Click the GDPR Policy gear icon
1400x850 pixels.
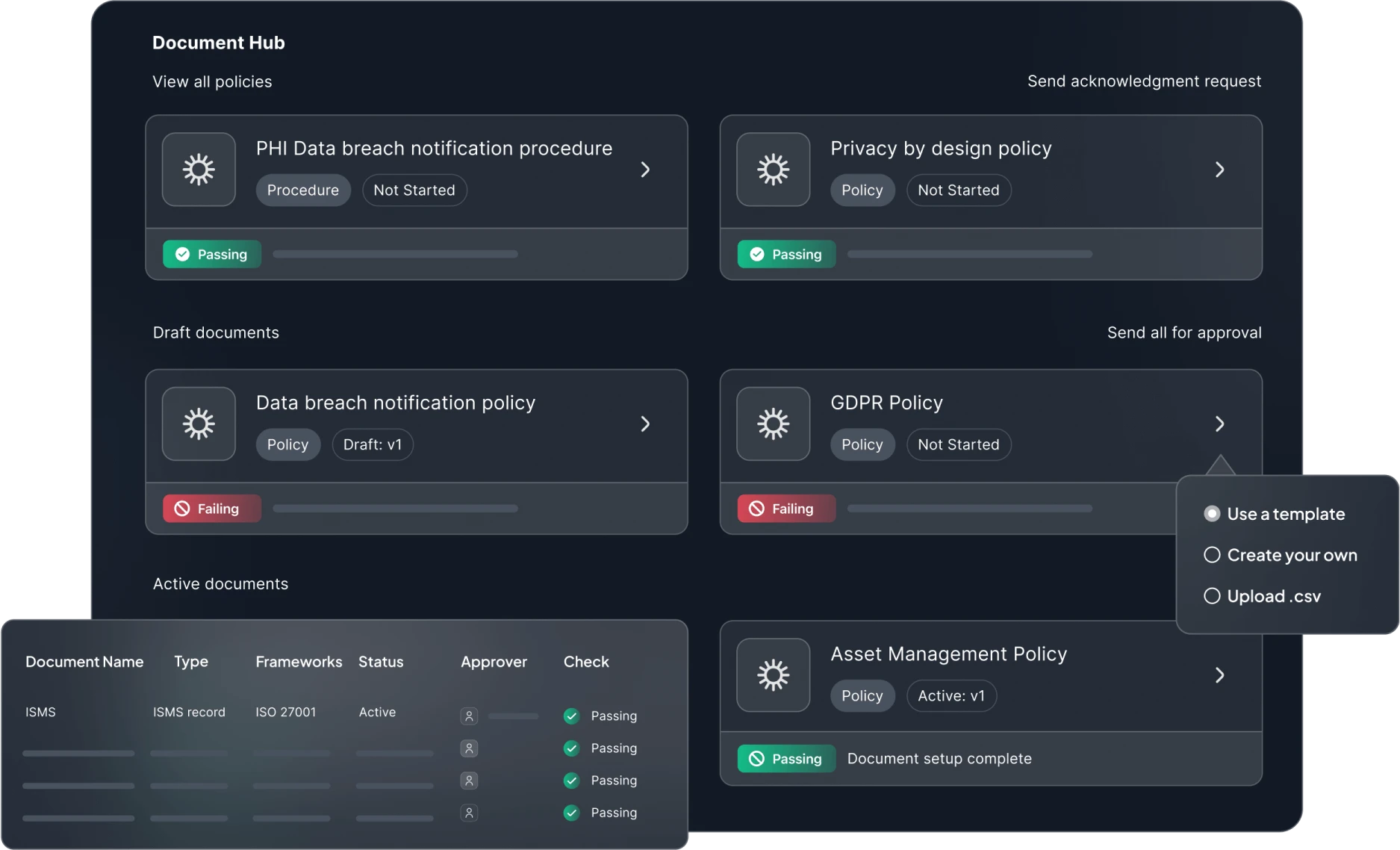click(x=773, y=424)
